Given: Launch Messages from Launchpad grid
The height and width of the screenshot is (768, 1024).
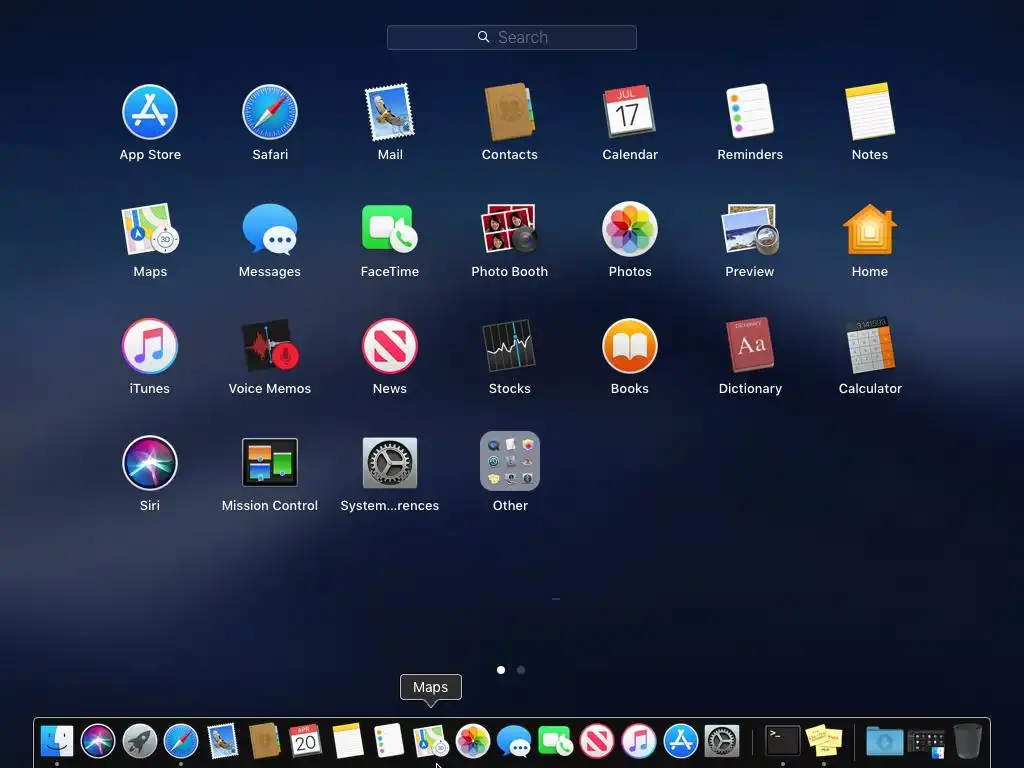Looking at the screenshot, I should pyautogui.click(x=270, y=229).
